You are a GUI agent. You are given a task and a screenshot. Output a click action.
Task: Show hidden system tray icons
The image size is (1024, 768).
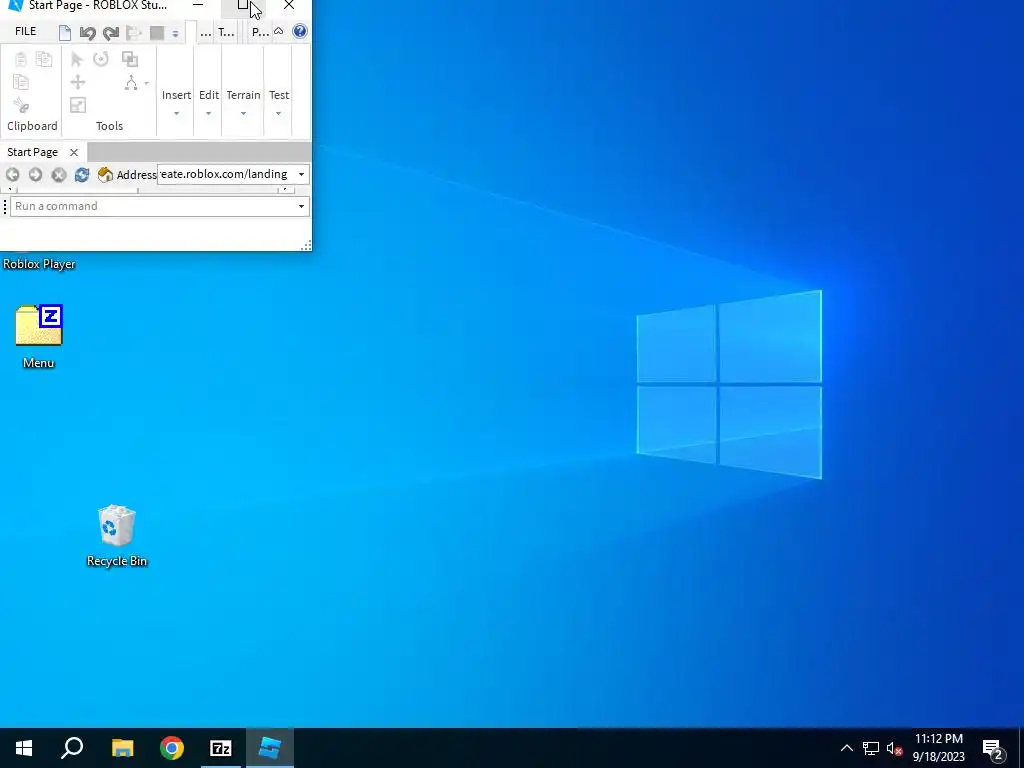tap(846, 748)
